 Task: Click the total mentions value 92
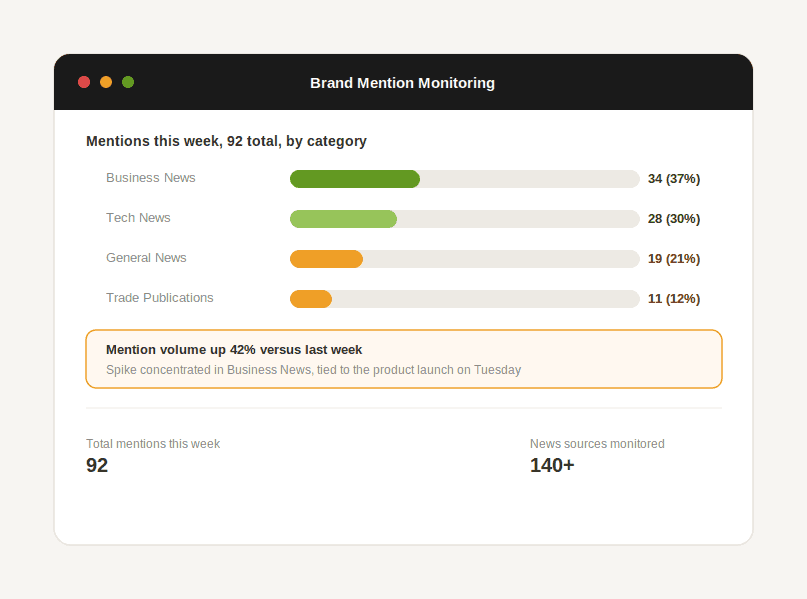click(97, 465)
